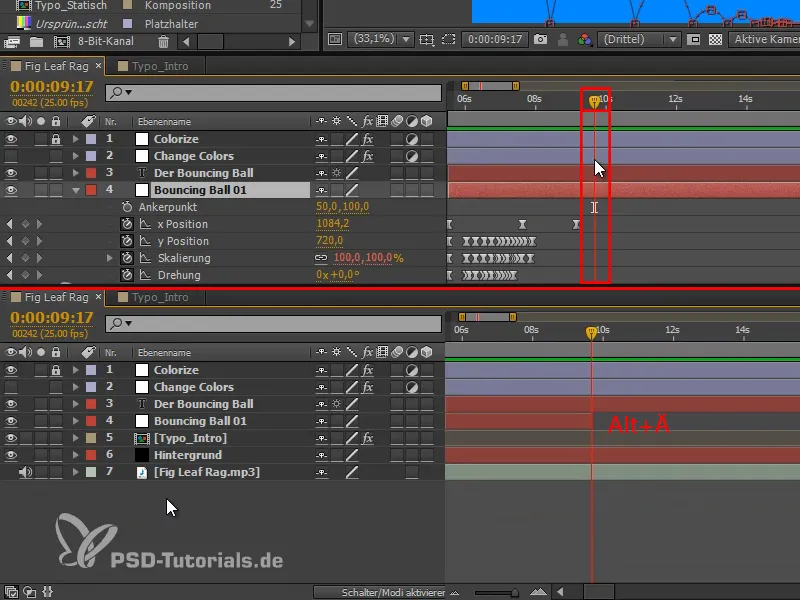Click viewer timecode 0:00:09:17
The height and width of the screenshot is (600, 800).
[495, 39]
